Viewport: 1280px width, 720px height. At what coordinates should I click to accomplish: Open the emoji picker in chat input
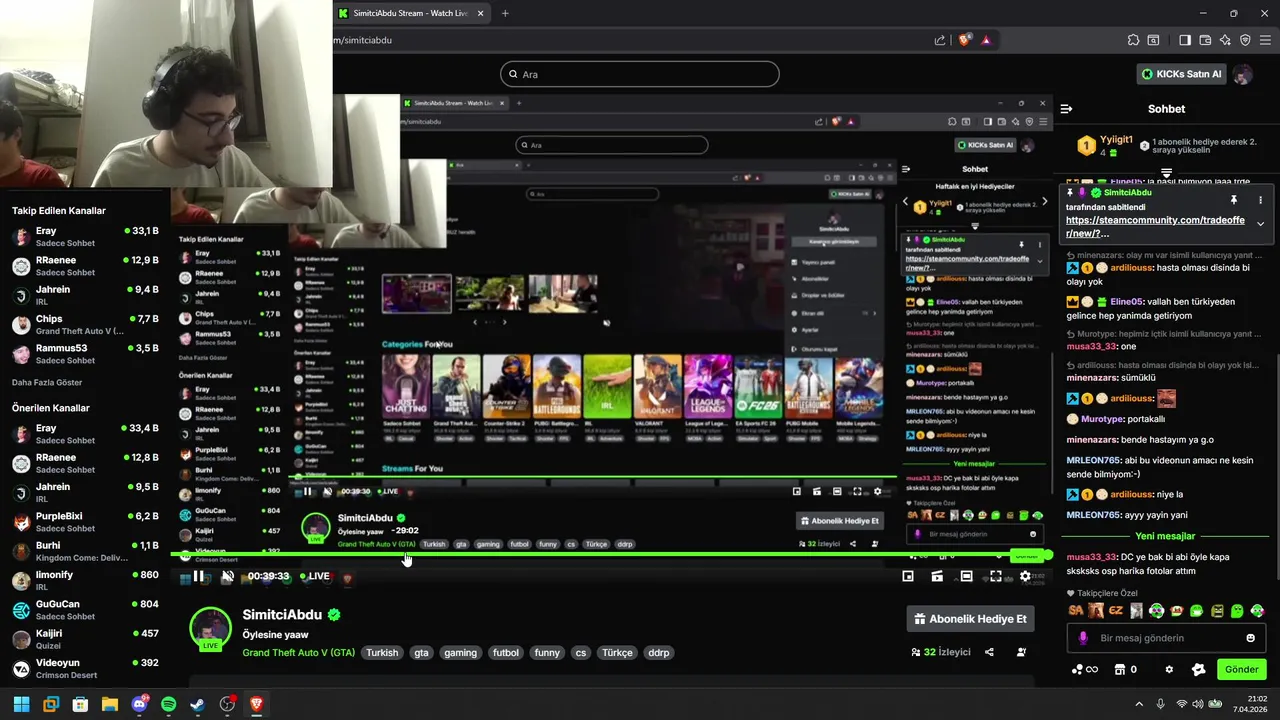pyautogui.click(x=1250, y=638)
